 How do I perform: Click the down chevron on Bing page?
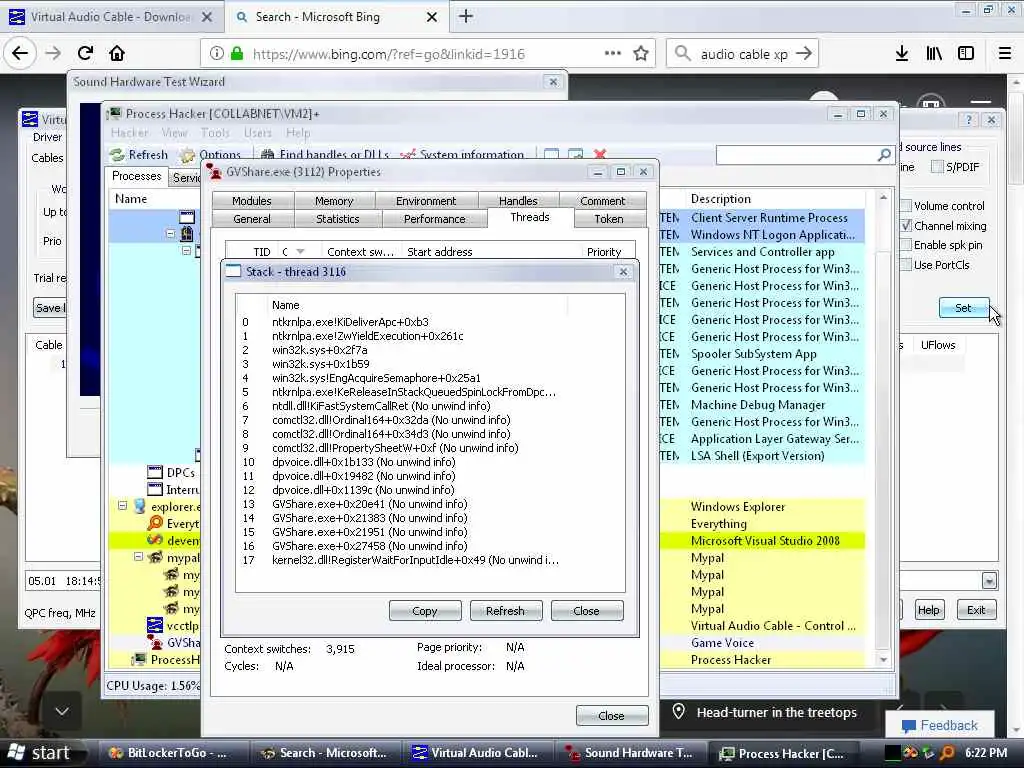62,711
